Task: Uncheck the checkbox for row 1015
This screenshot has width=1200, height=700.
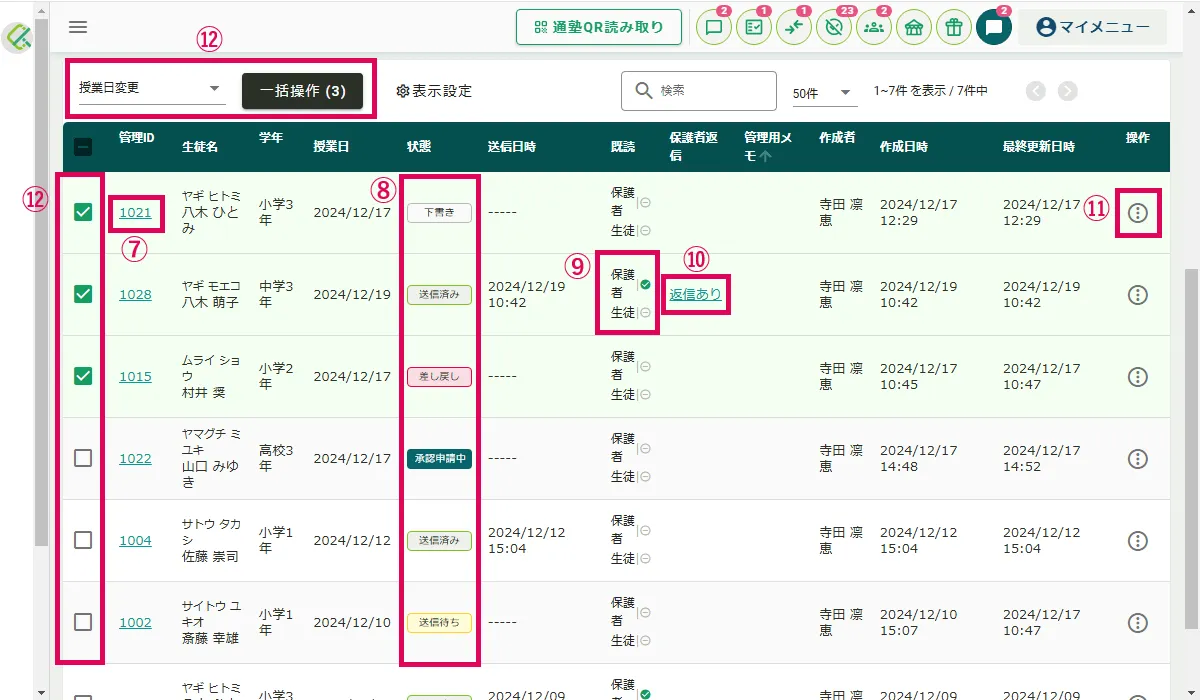Action: point(83,377)
